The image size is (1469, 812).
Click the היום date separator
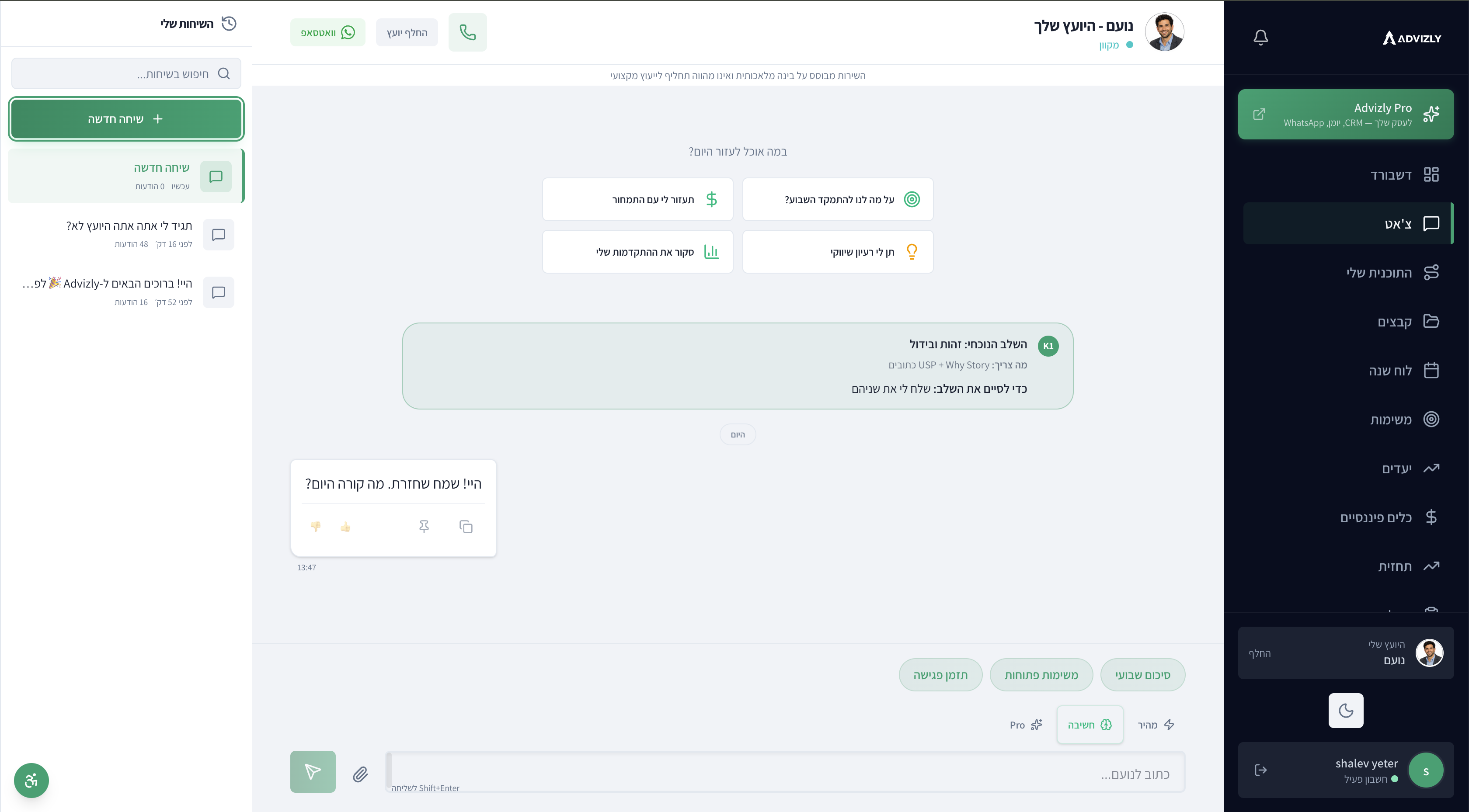tap(738, 434)
